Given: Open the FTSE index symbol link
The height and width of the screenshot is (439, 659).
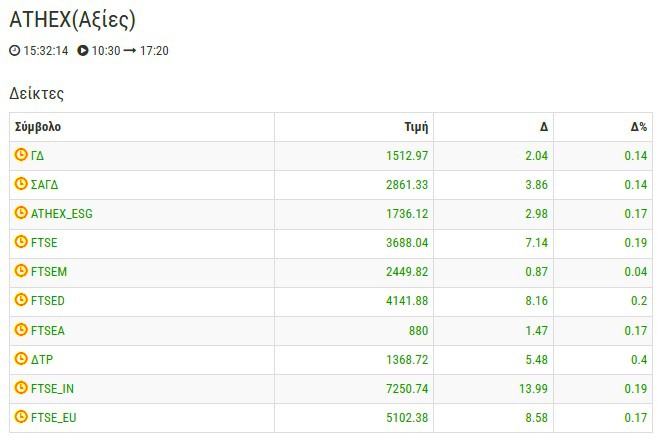Looking at the screenshot, I should click(44, 243).
